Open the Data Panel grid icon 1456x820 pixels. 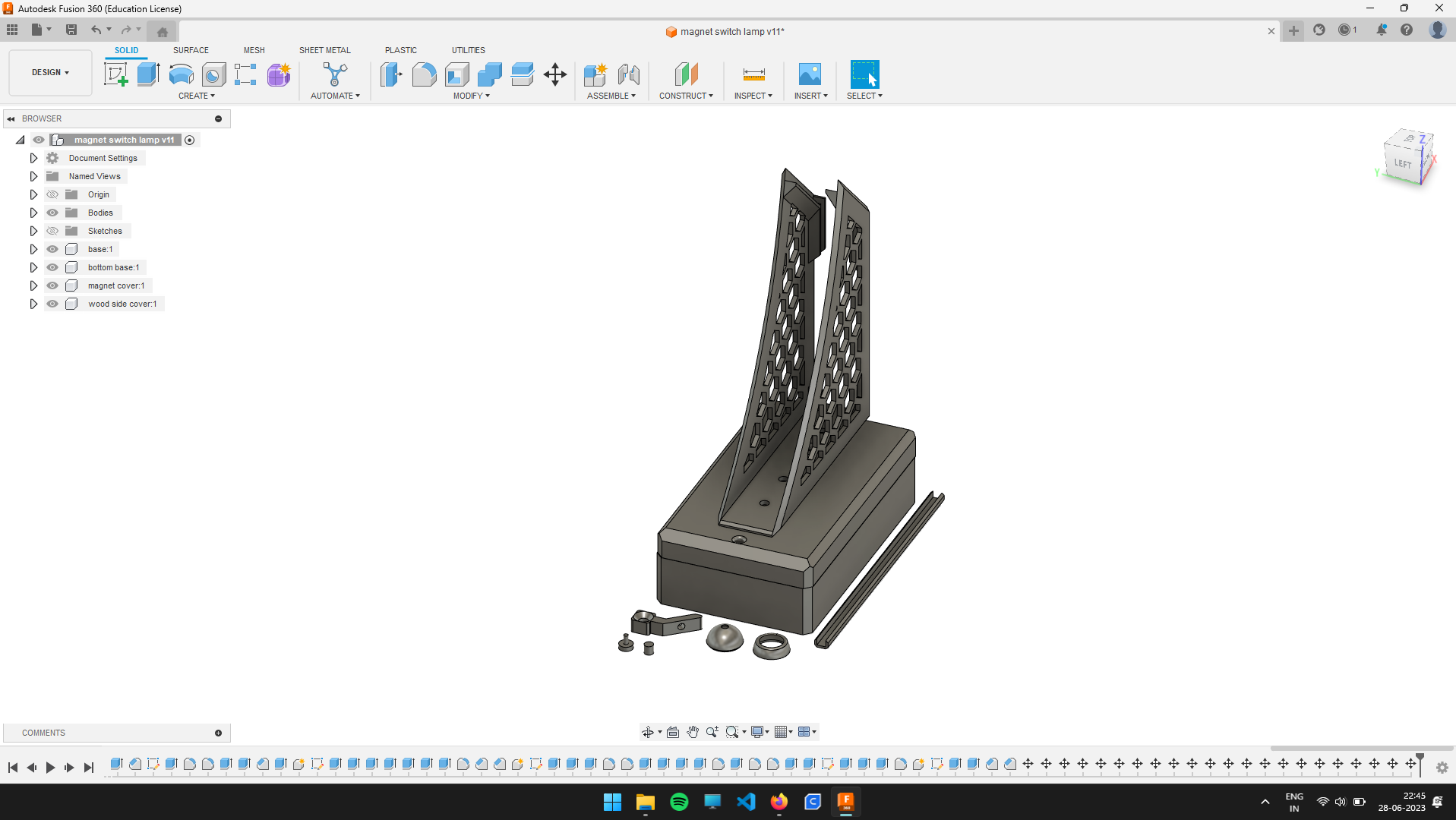pyautogui.click(x=12, y=30)
